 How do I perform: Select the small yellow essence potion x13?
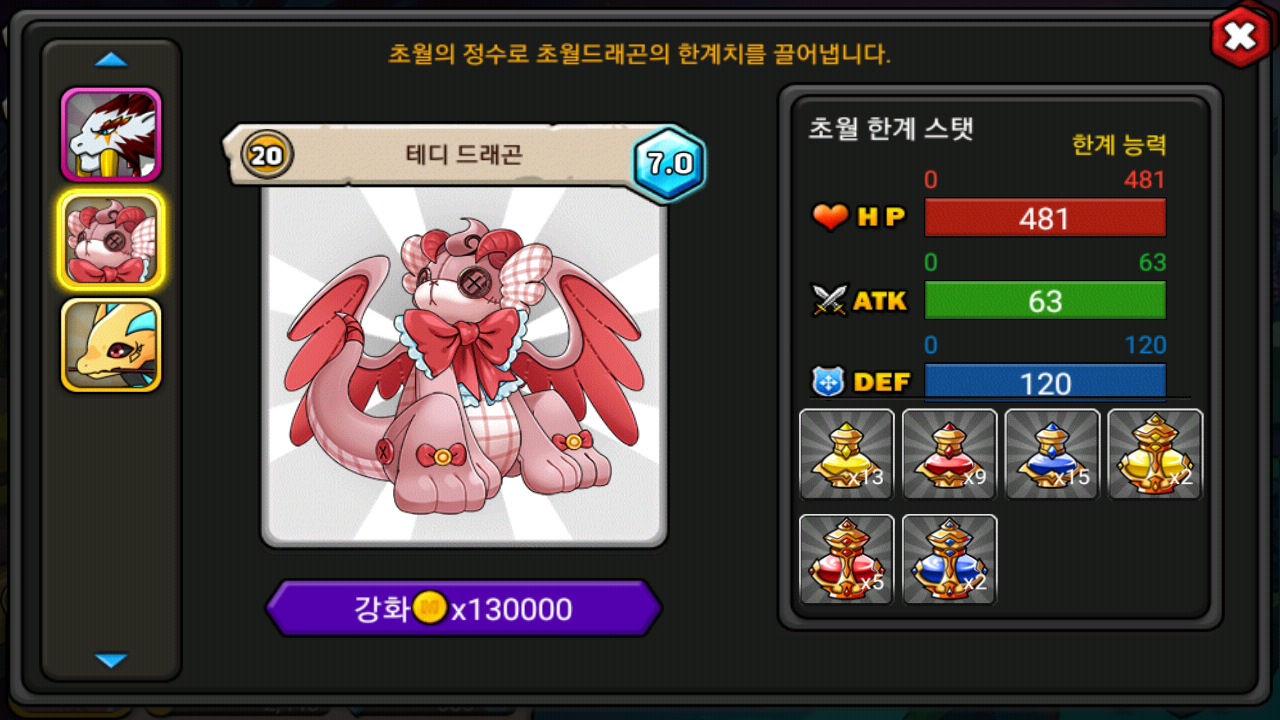pyautogui.click(x=847, y=454)
